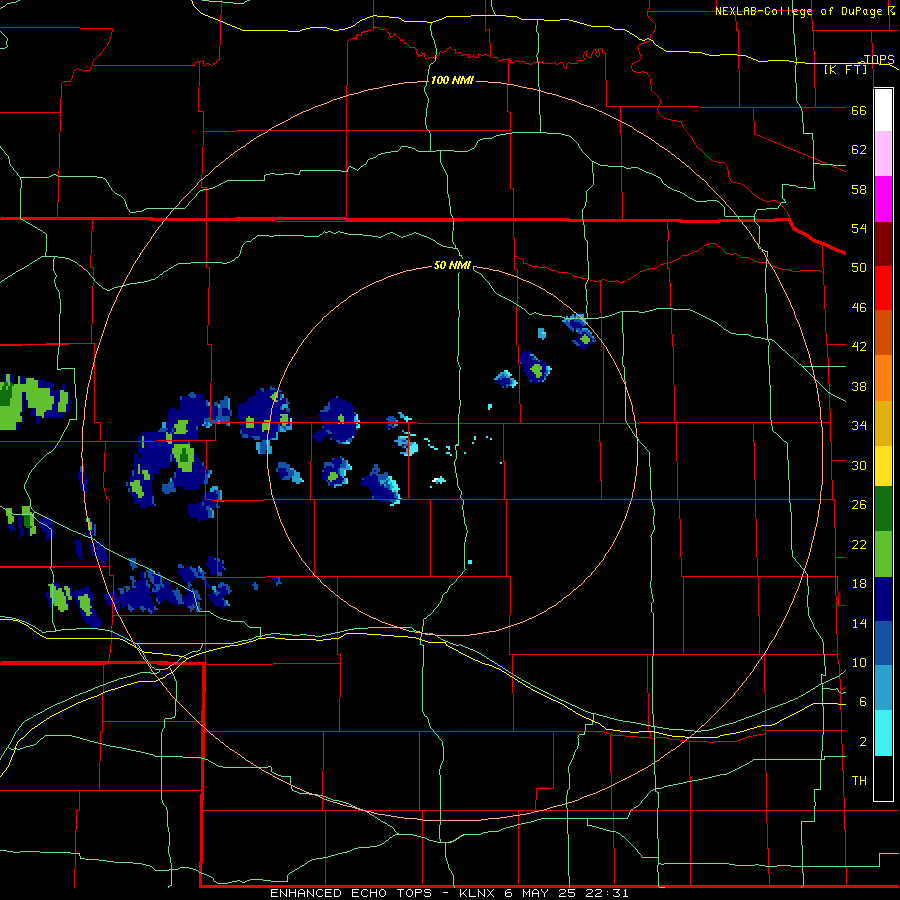Click the TH legend label

pyautogui.click(x=859, y=781)
